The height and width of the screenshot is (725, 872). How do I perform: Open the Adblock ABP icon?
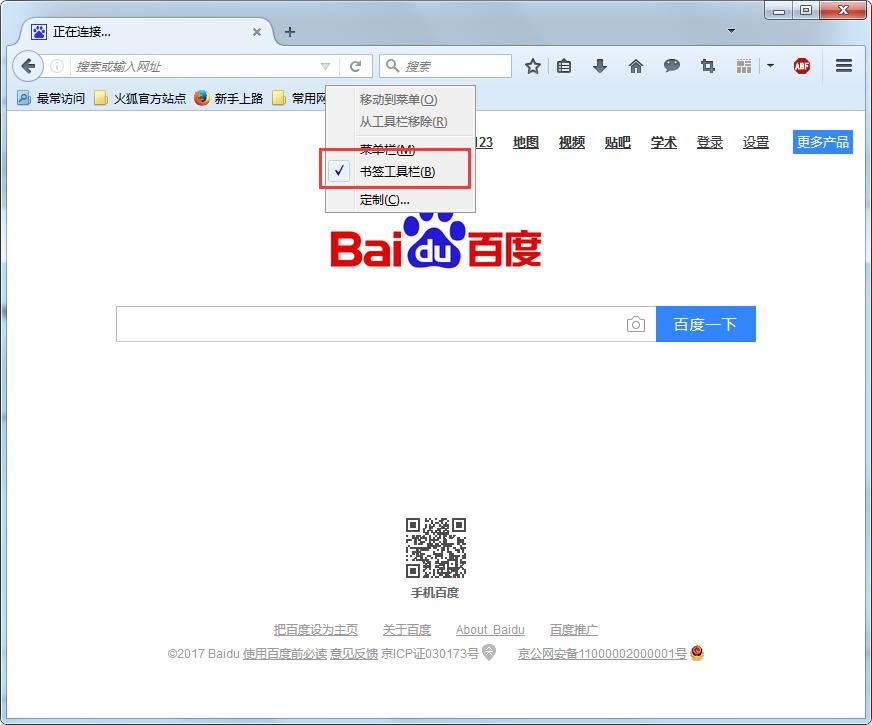coord(801,66)
